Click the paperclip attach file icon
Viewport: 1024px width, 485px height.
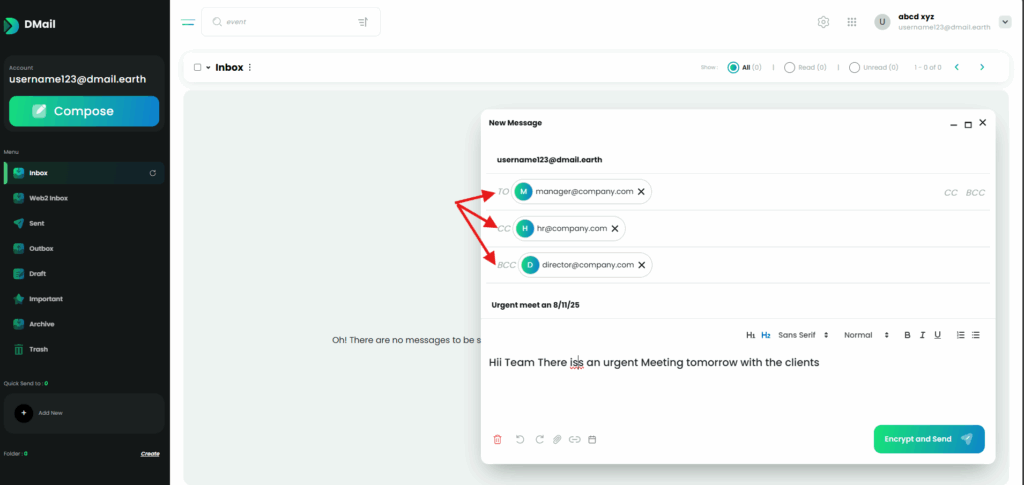pos(557,439)
